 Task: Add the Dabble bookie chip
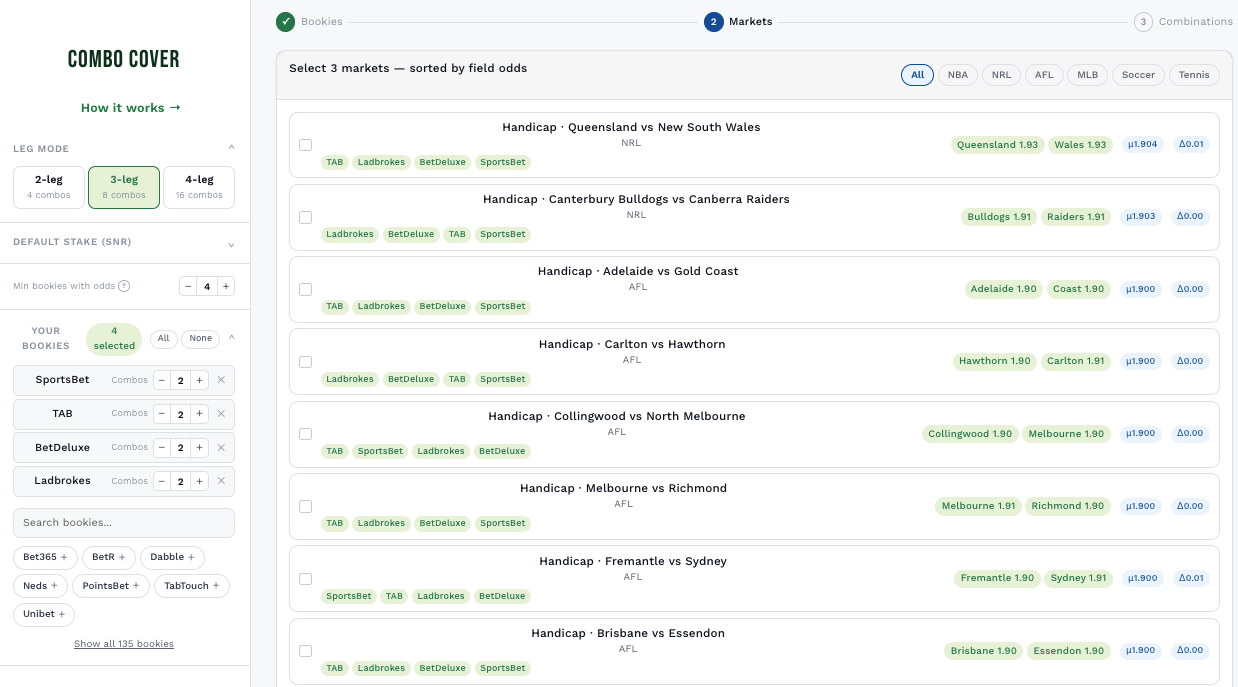tap(172, 558)
